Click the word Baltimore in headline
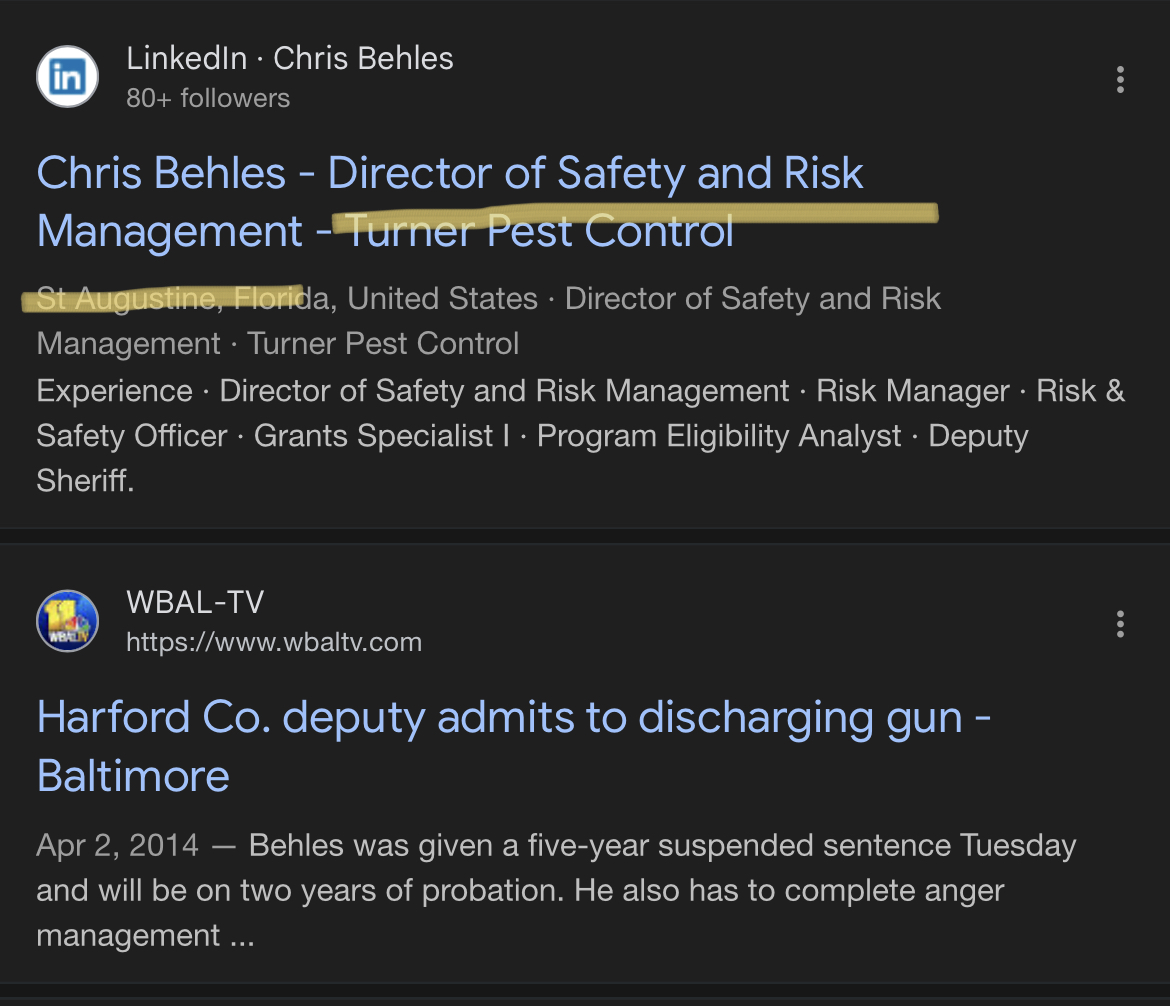Screen dimensions: 1170x1006 (x=133, y=775)
